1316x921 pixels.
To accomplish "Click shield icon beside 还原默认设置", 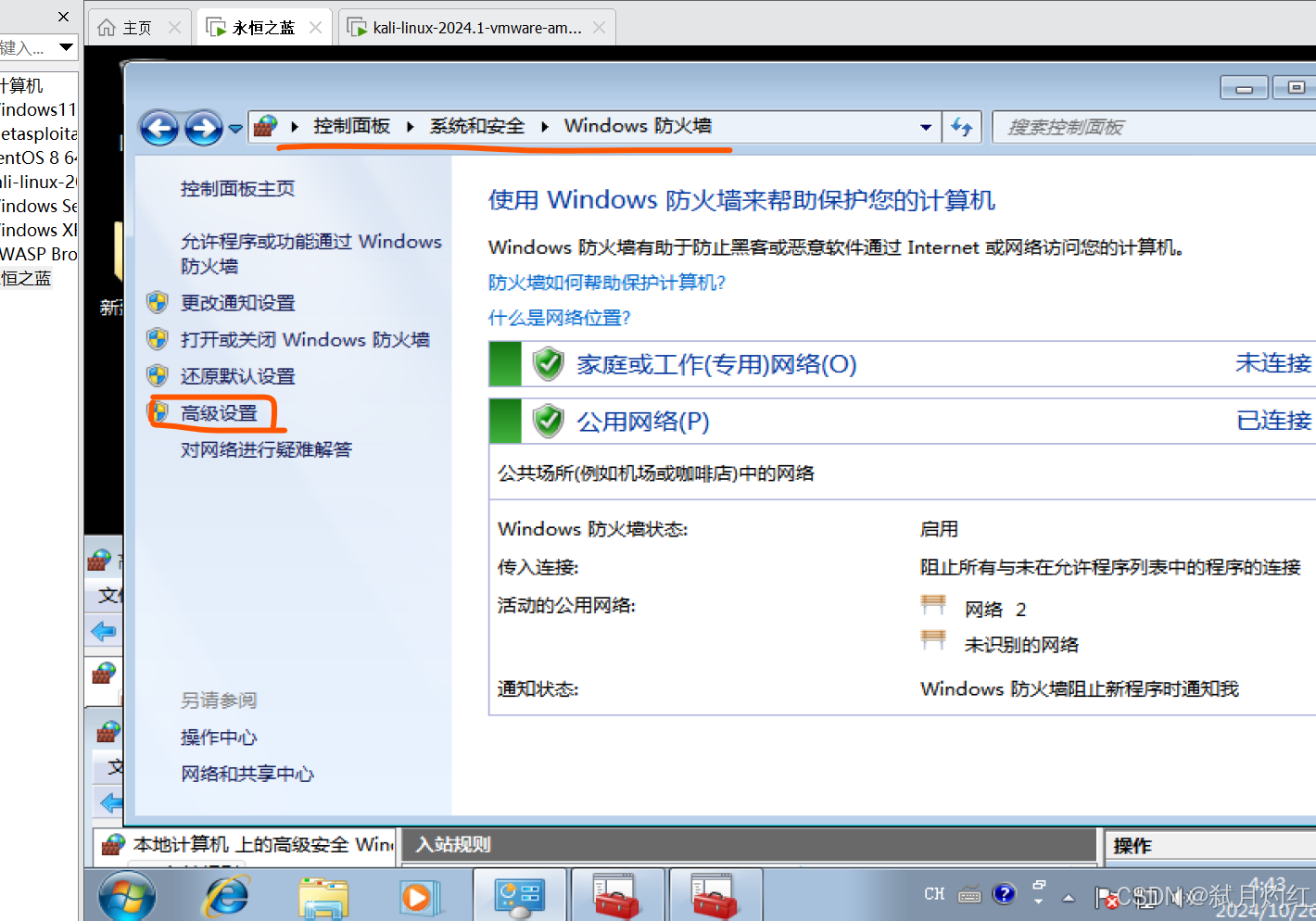I will [x=158, y=375].
